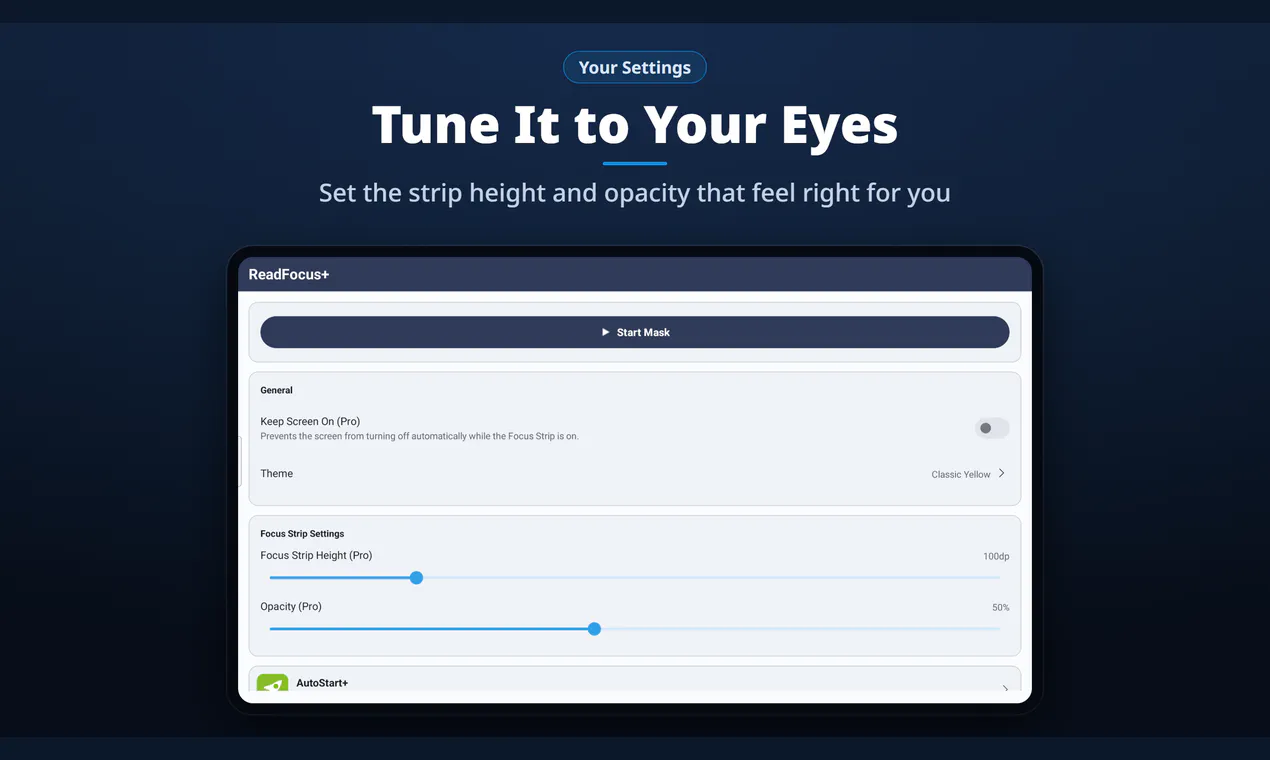Viewport: 1270px width, 760px height.
Task: Click the 100dp strip height value
Action: [996, 556]
